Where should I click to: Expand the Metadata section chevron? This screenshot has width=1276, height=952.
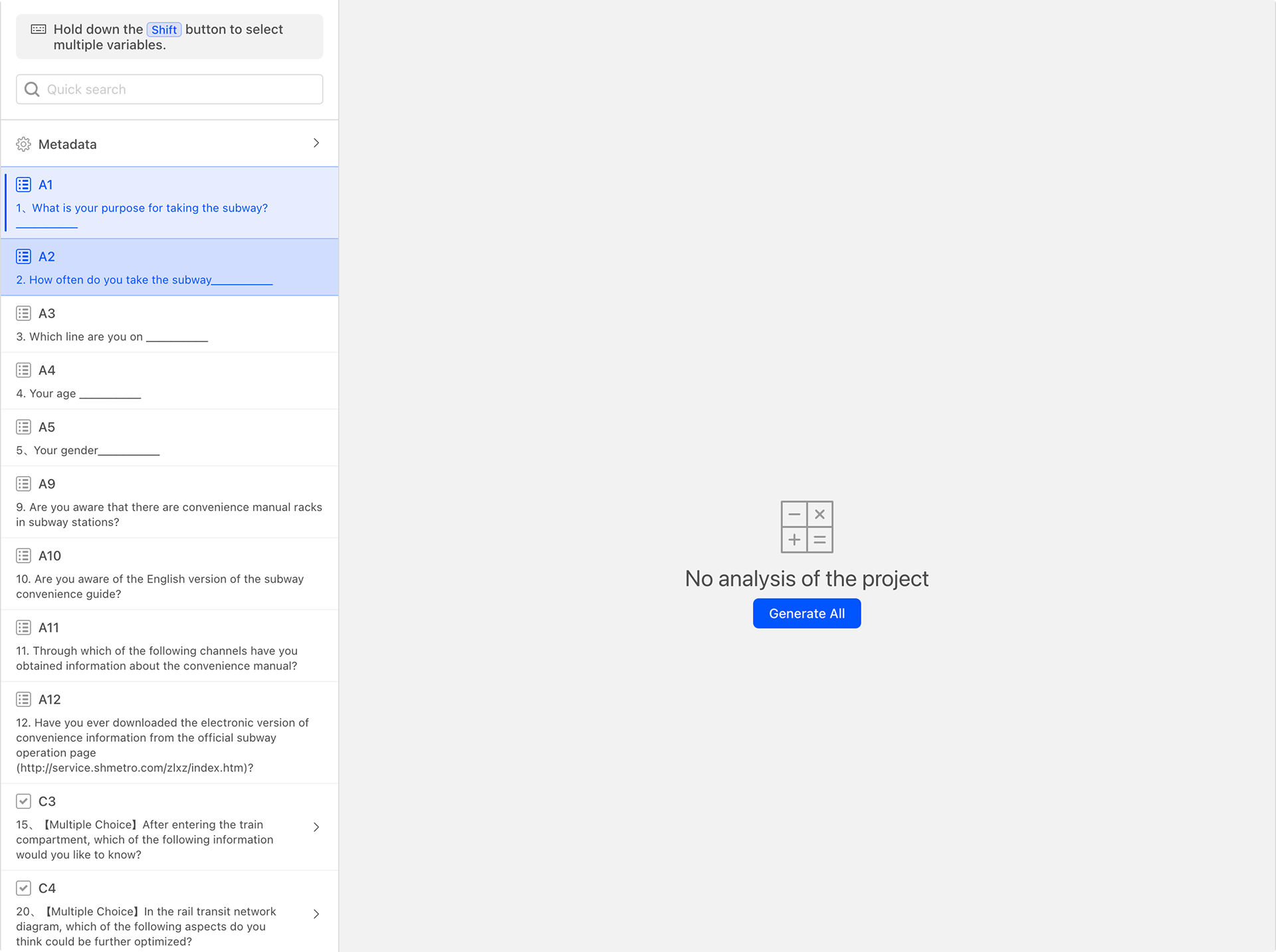click(x=316, y=143)
